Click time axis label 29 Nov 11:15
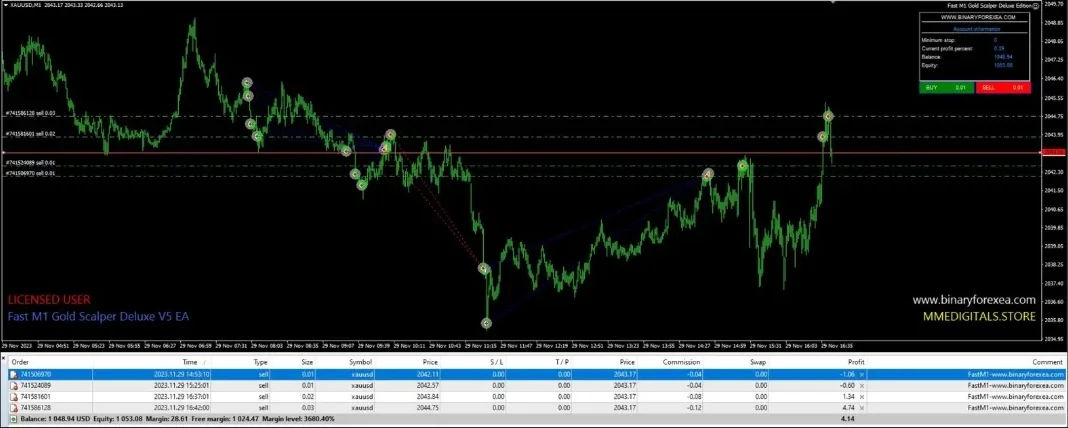1068x428 pixels. tap(483, 346)
